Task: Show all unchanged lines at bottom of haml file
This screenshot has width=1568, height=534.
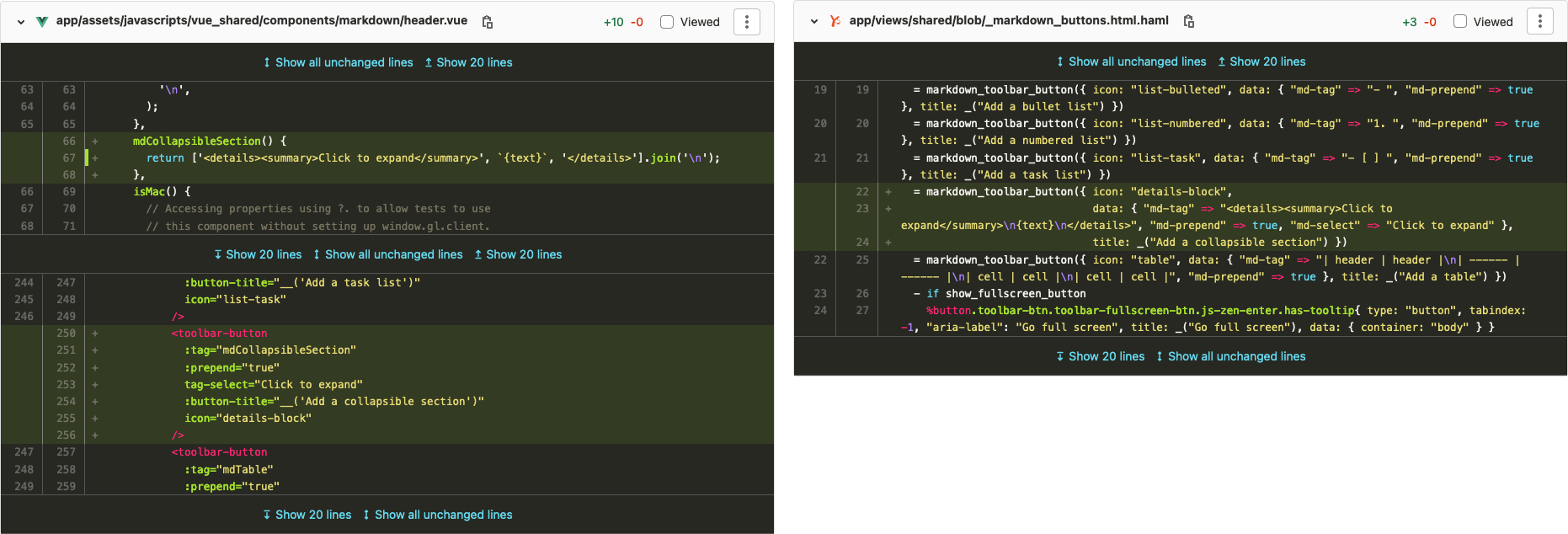Action: click(1230, 356)
